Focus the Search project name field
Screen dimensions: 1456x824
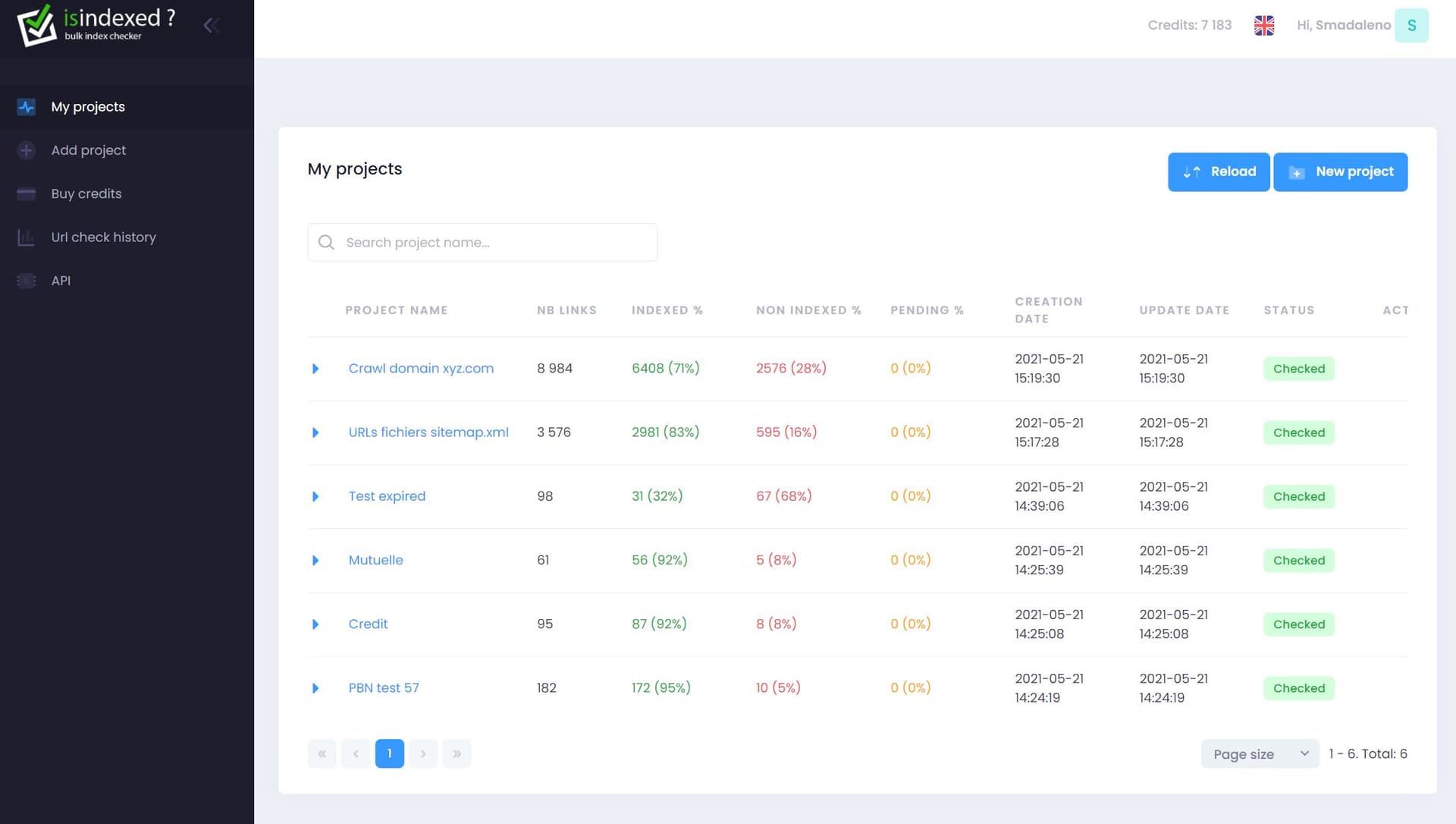493,242
